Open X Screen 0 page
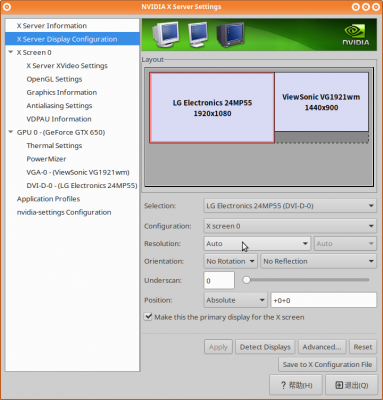The width and height of the screenshot is (383, 400). (34, 52)
